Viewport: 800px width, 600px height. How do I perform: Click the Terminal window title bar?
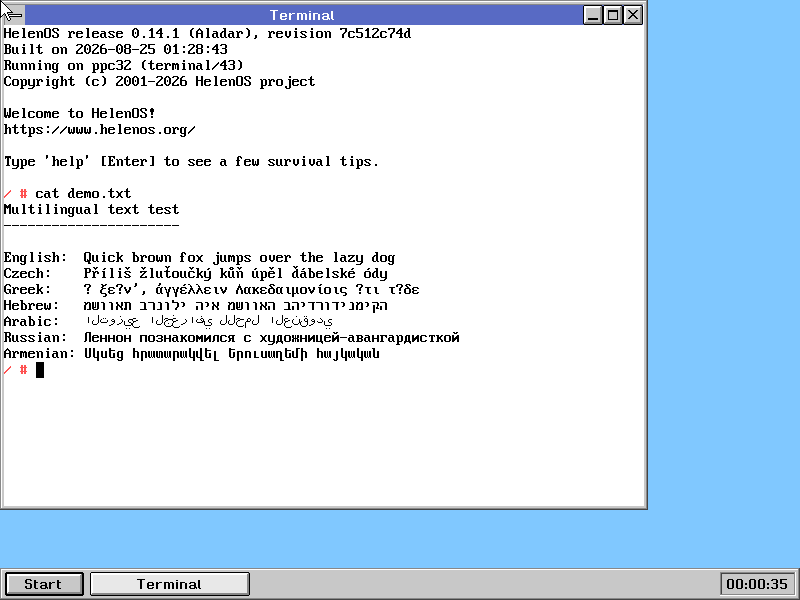(x=302, y=15)
